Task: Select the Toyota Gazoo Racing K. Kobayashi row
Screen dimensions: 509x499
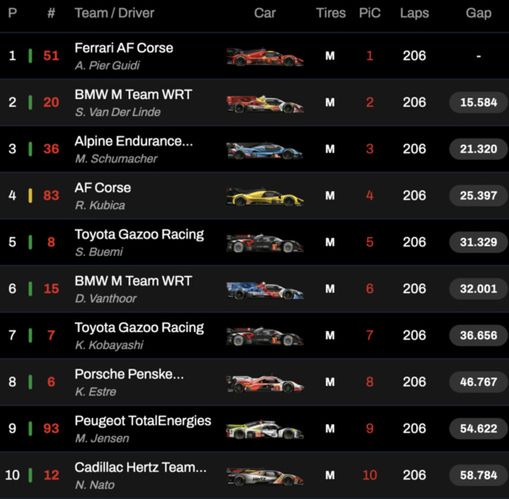Action: click(x=254, y=335)
